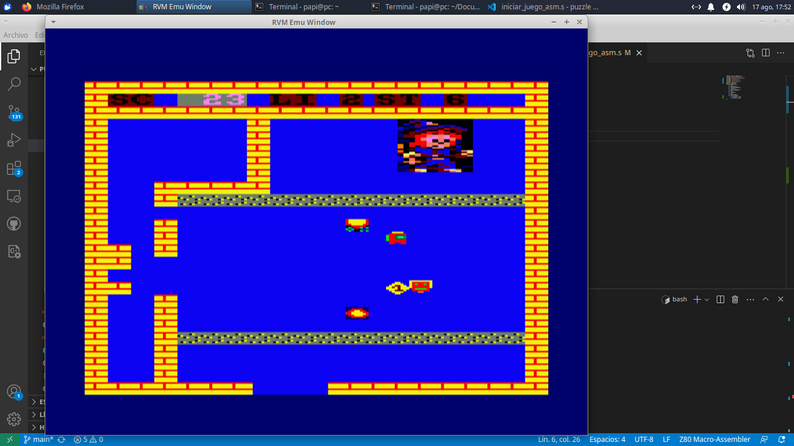Click the editor minimap preview
Image resolution: width=794 pixels, height=446 pixels.
tap(733, 87)
